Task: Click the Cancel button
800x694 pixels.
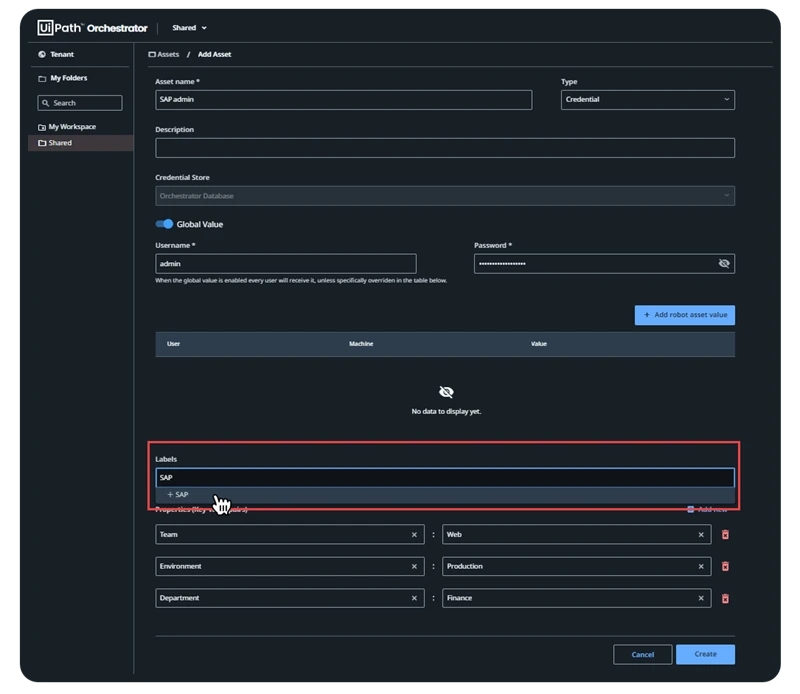Action: (x=642, y=655)
